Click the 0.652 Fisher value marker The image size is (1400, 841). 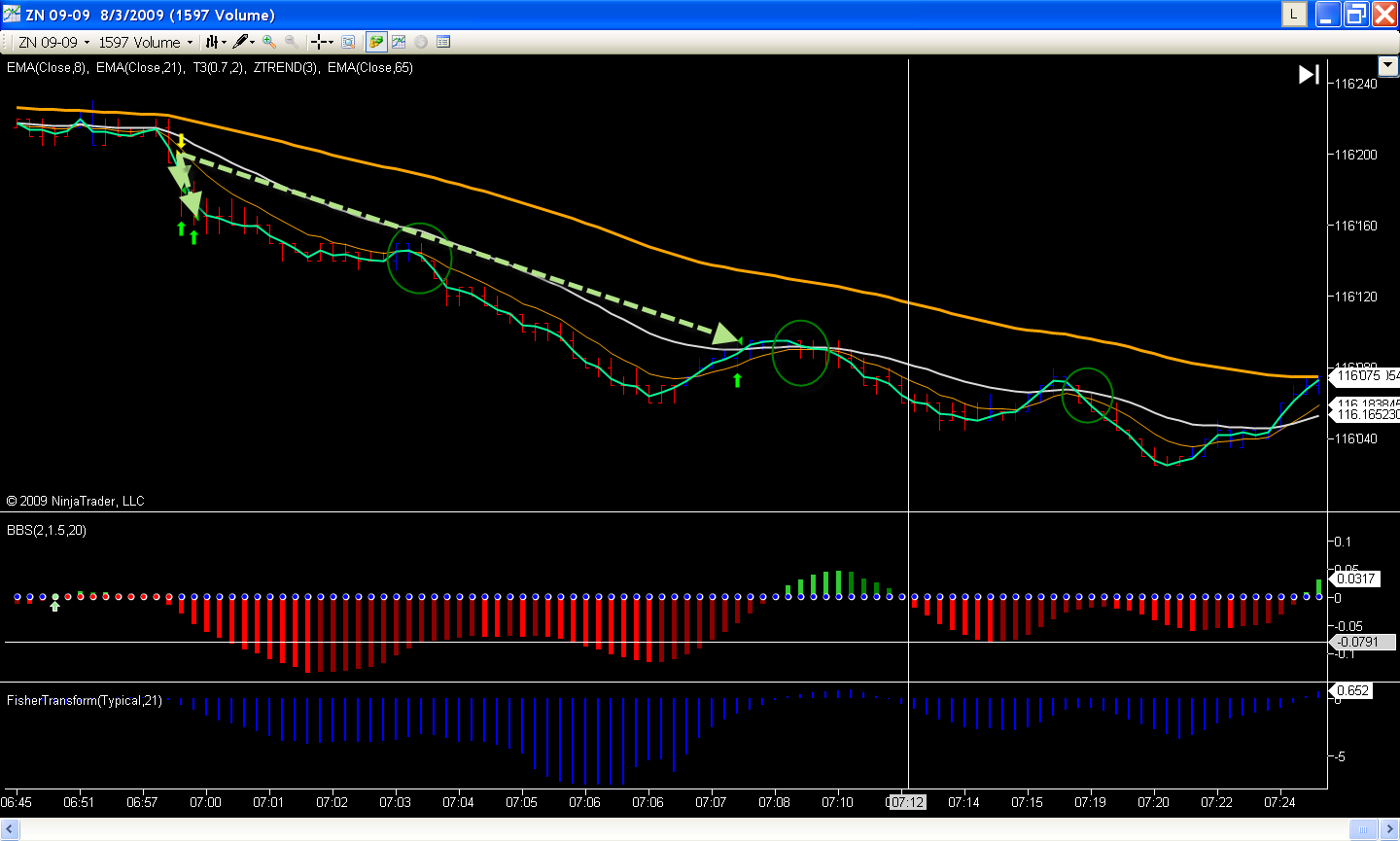coord(1352,690)
